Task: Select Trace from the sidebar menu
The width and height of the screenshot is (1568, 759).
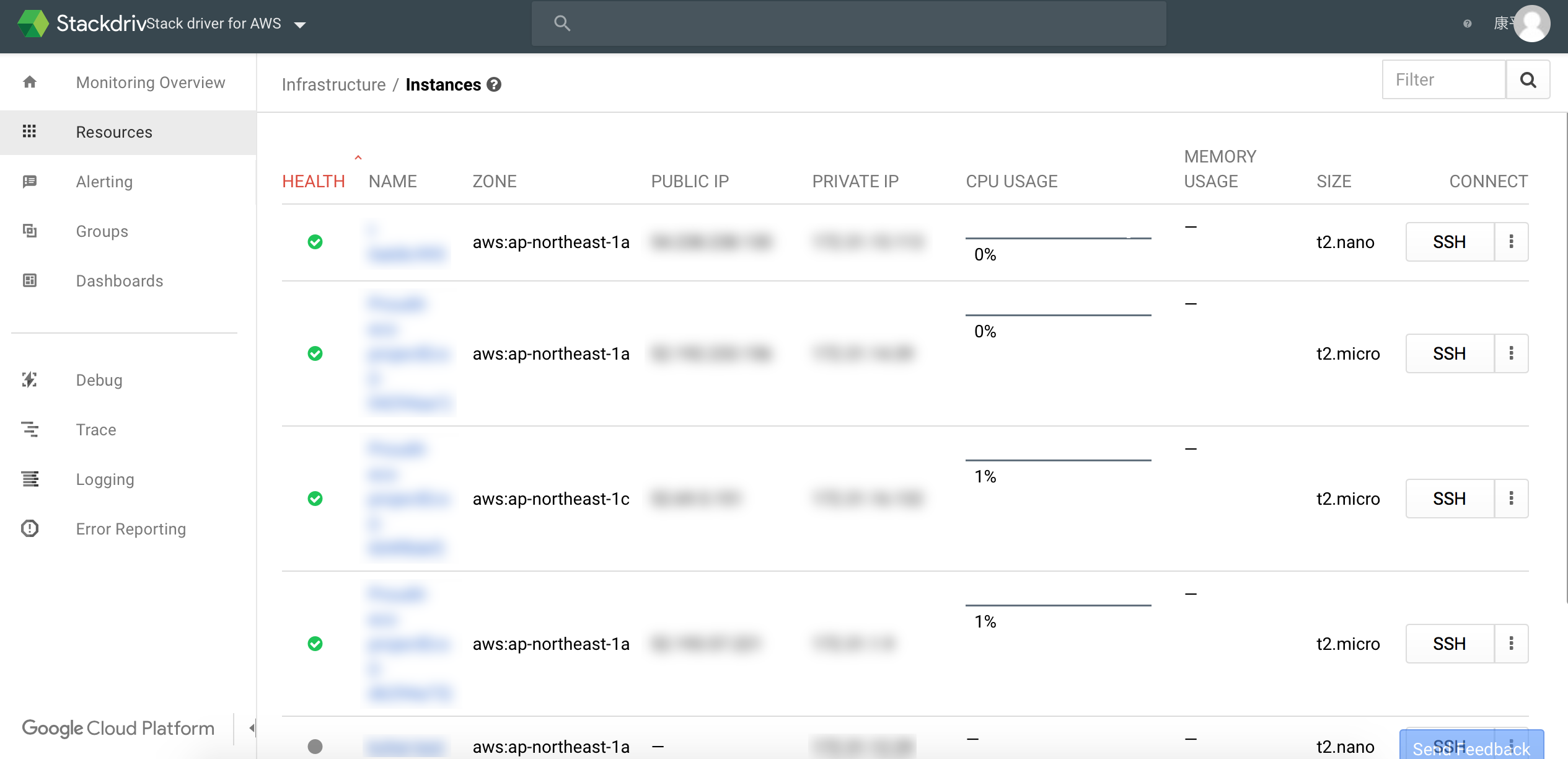Action: [x=29, y=429]
